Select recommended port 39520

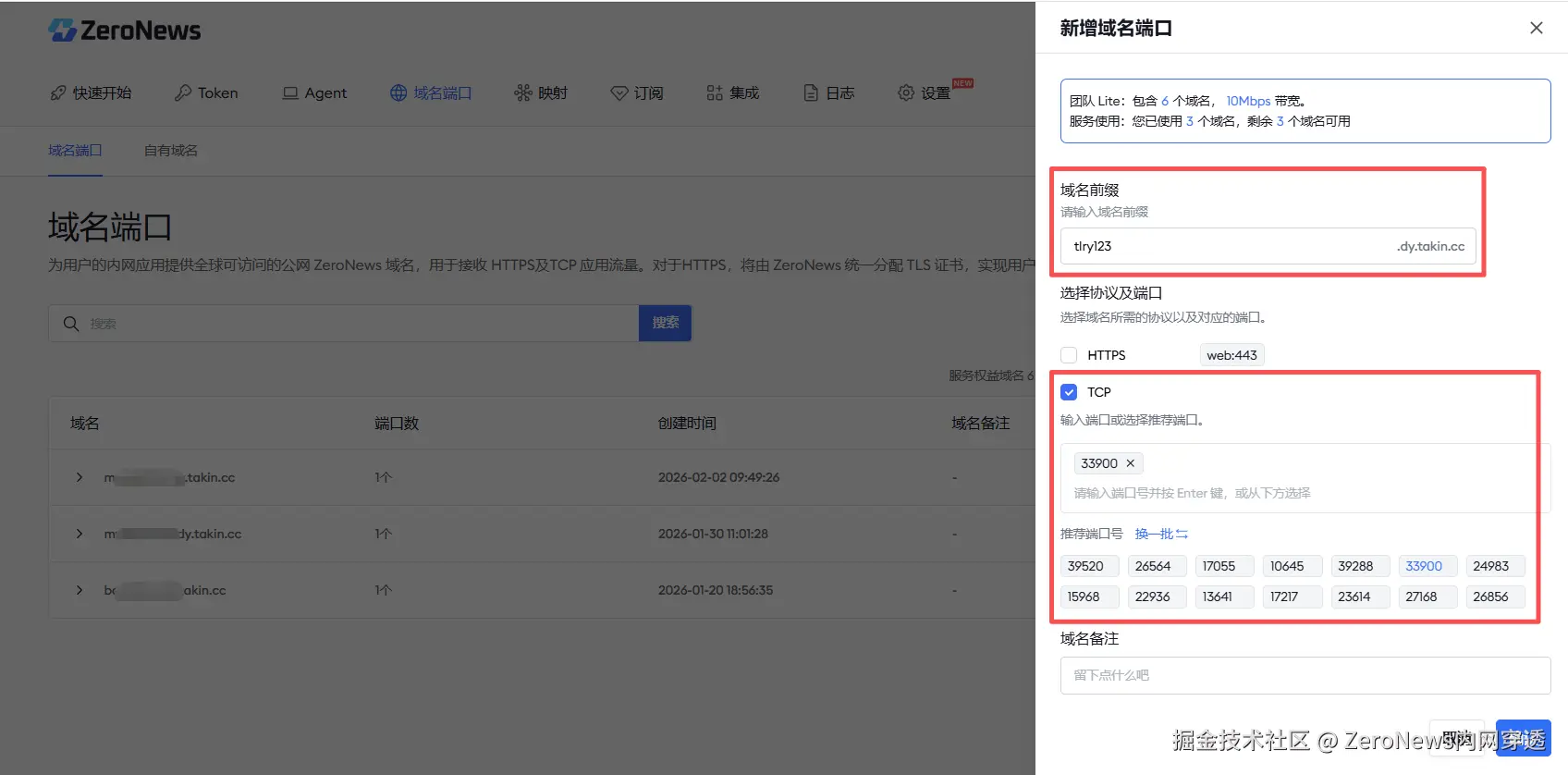(1089, 566)
